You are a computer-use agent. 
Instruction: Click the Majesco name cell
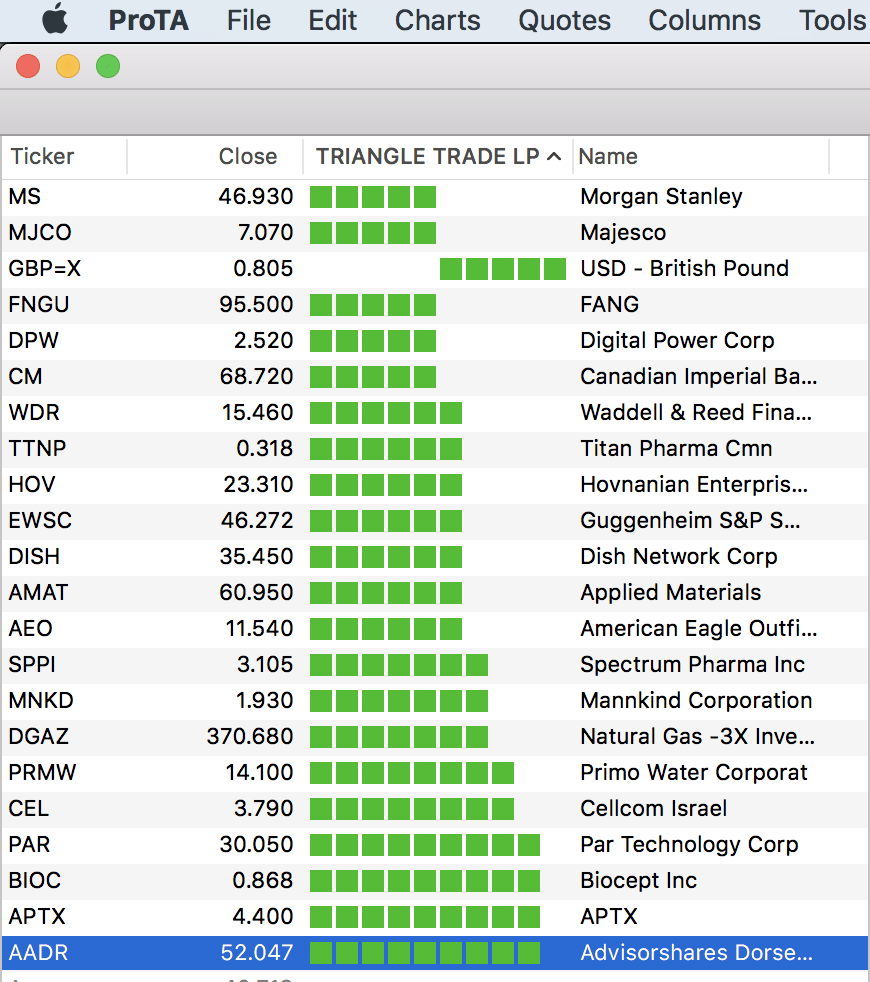(x=623, y=233)
